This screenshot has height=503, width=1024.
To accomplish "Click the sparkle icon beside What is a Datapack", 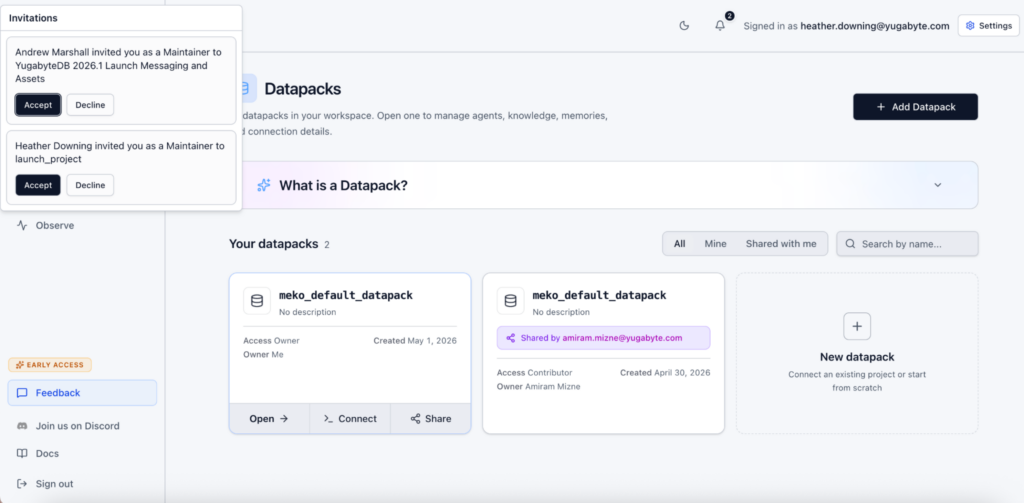I will coord(264,185).
